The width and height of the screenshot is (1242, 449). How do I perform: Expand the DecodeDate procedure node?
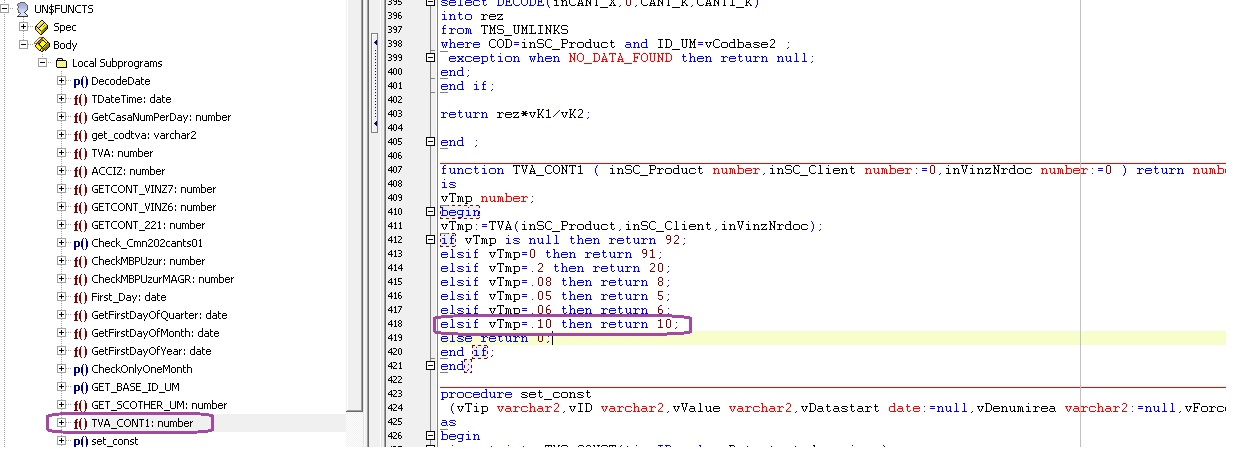click(62, 81)
